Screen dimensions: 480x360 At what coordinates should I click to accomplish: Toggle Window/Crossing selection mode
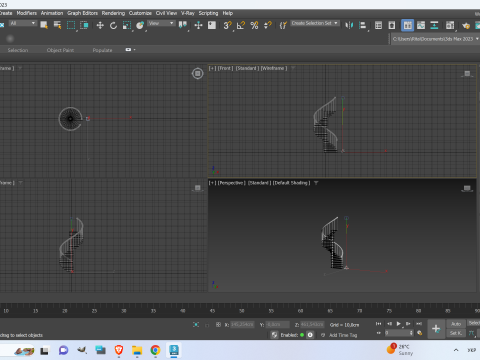(x=84, y=25)
